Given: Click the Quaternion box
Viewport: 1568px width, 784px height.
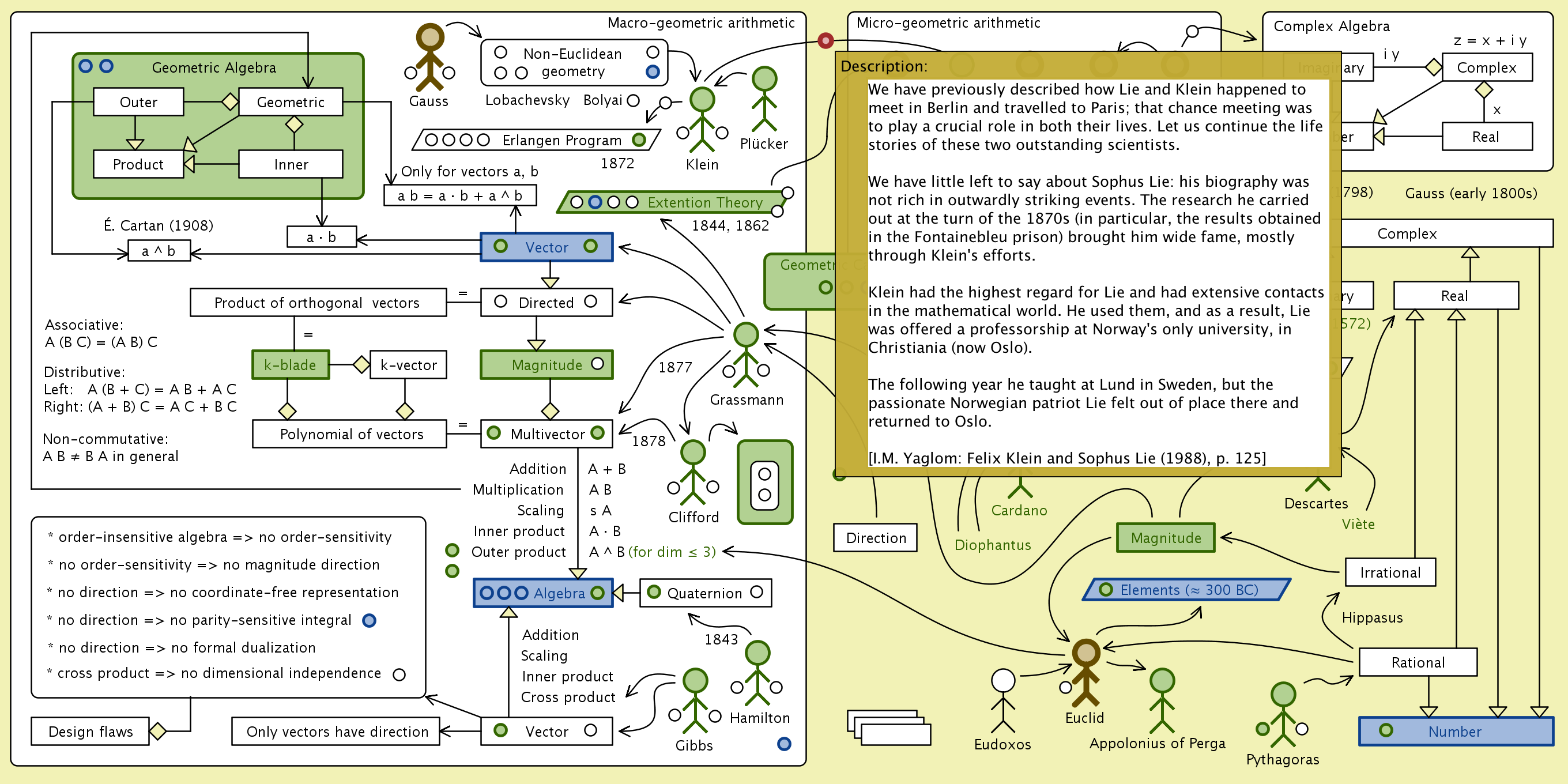Looking at the screenshot, I should pos(704,593).
